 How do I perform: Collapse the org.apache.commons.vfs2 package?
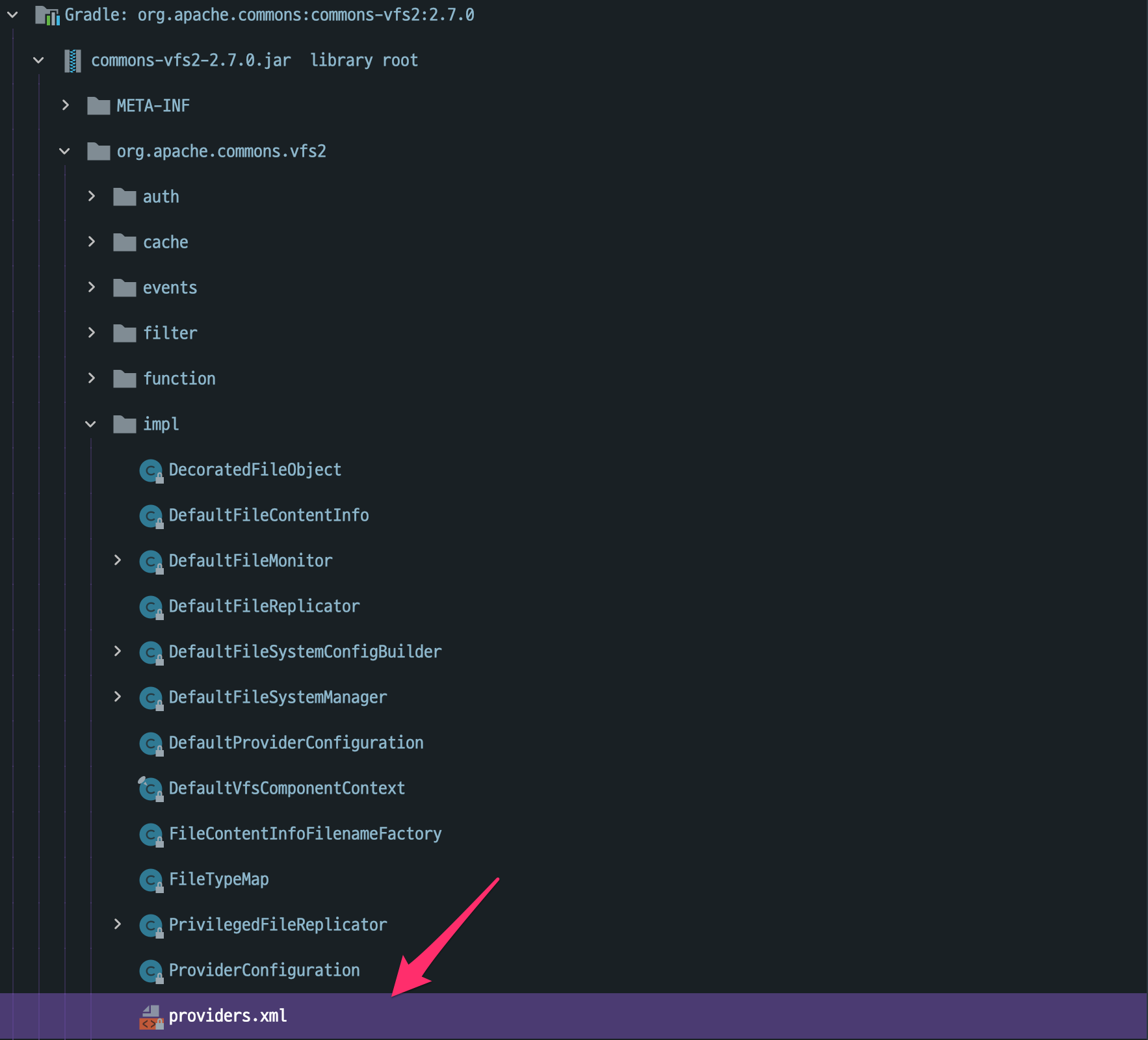tap(64, 151)
